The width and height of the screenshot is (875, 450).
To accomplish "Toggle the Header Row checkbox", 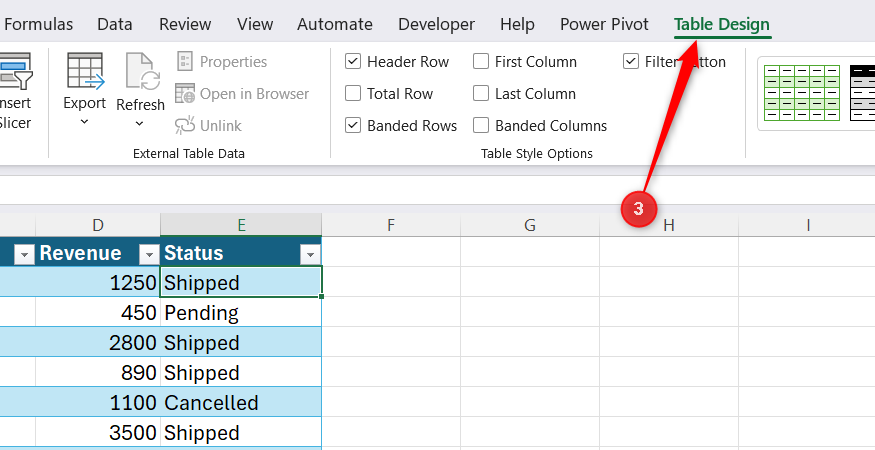I will tap(353, 61).
